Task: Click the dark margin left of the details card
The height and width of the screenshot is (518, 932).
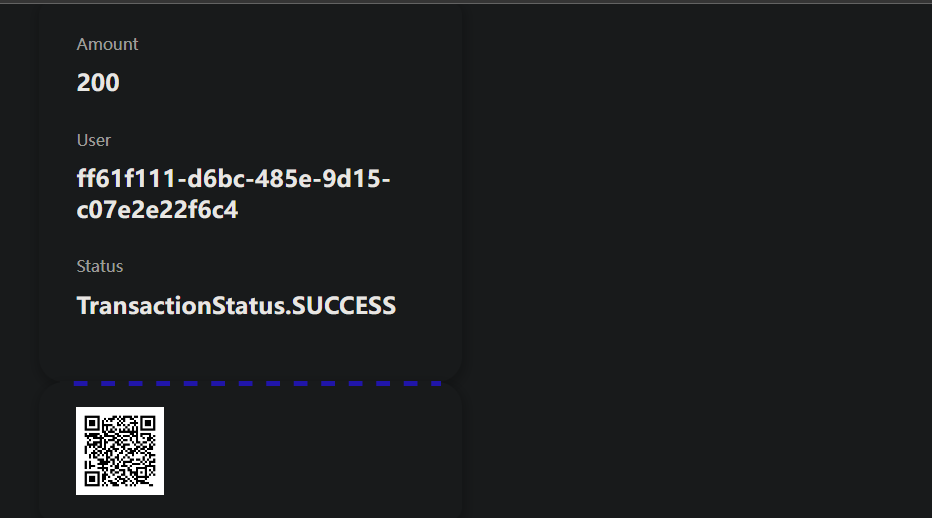Action: 18,200
